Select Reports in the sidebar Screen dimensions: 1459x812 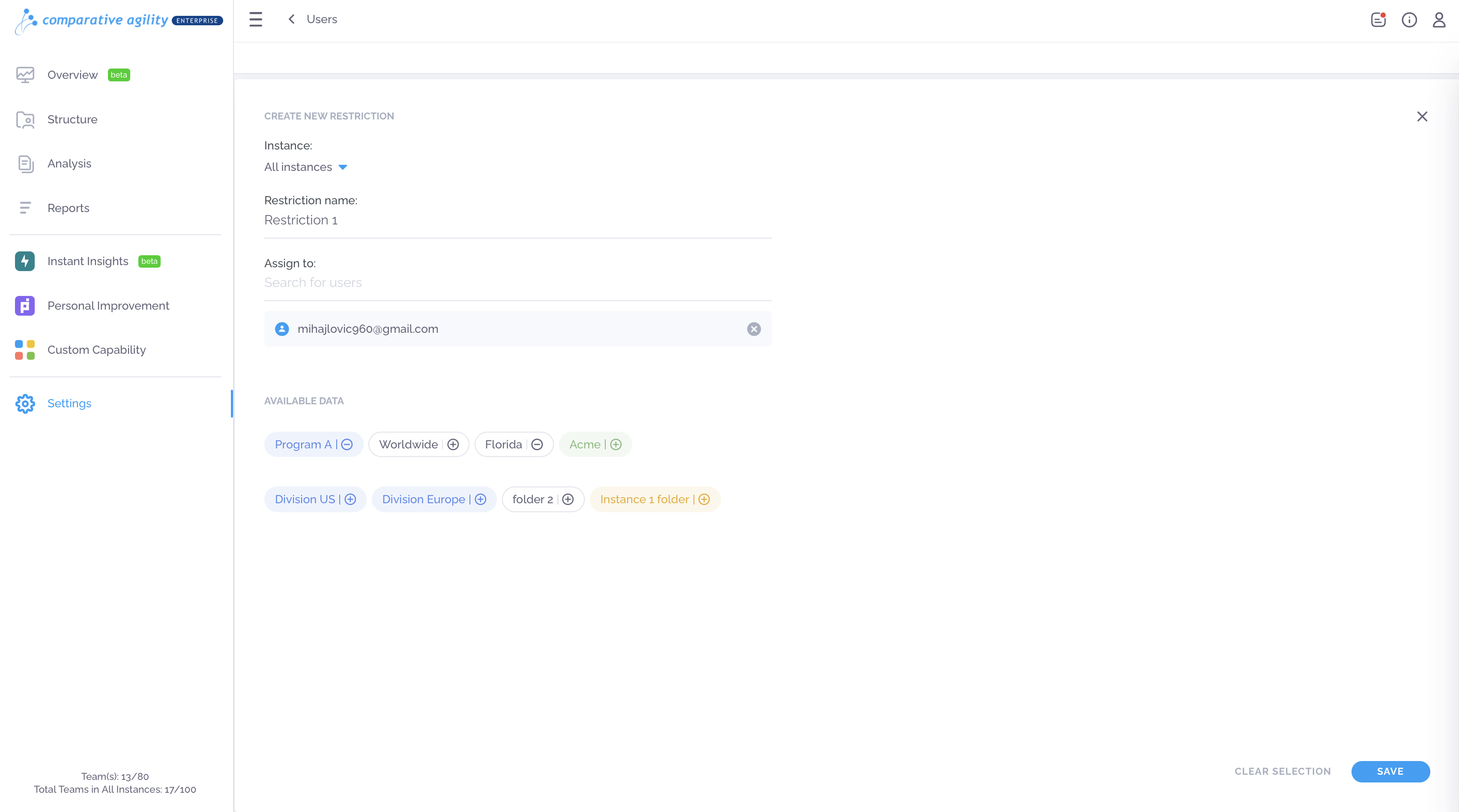pos(69,208)
